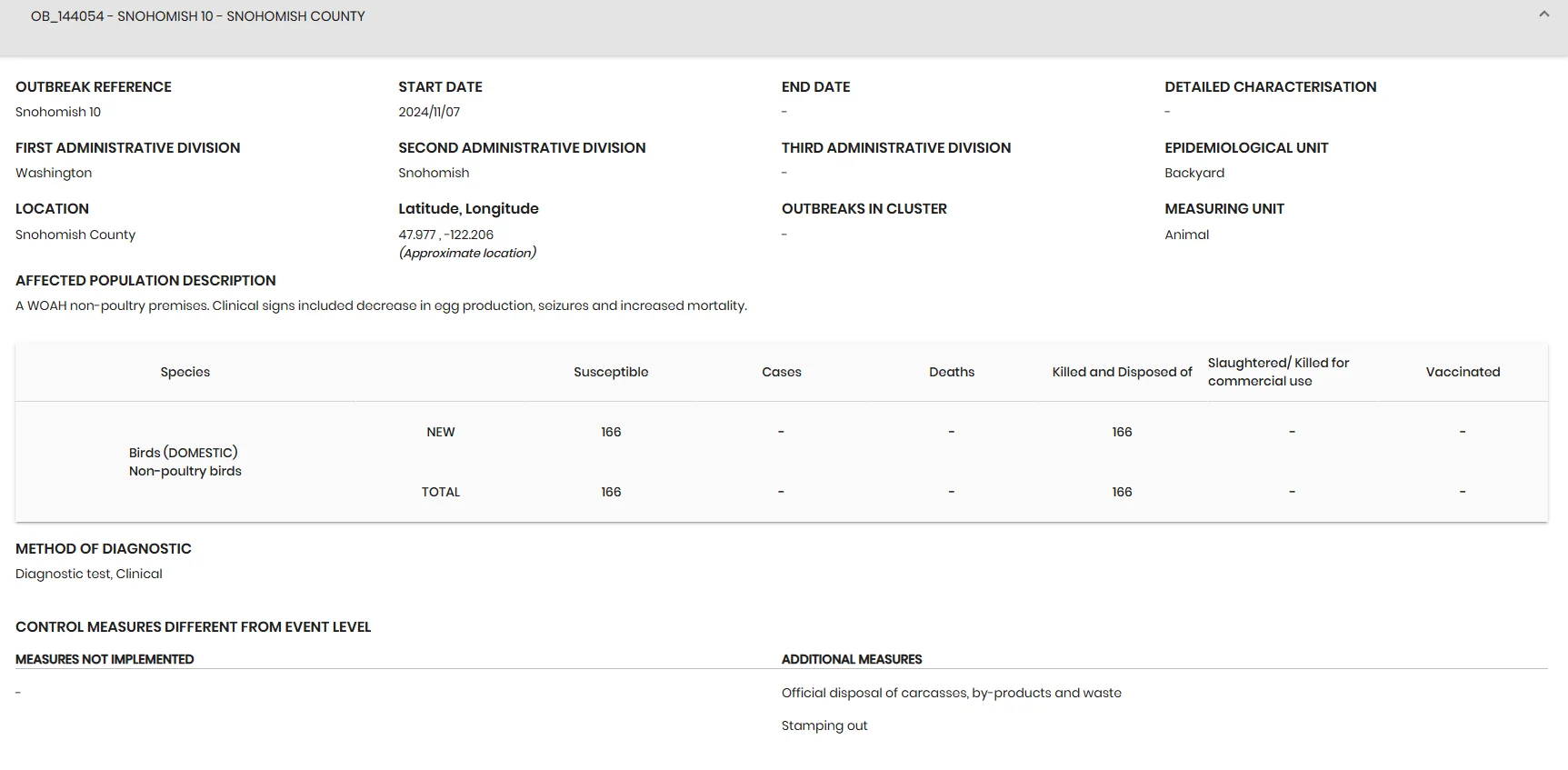Select the Susceptible column header
The height and width of the screenshot is (770, 1568).
tap(611, 372)
